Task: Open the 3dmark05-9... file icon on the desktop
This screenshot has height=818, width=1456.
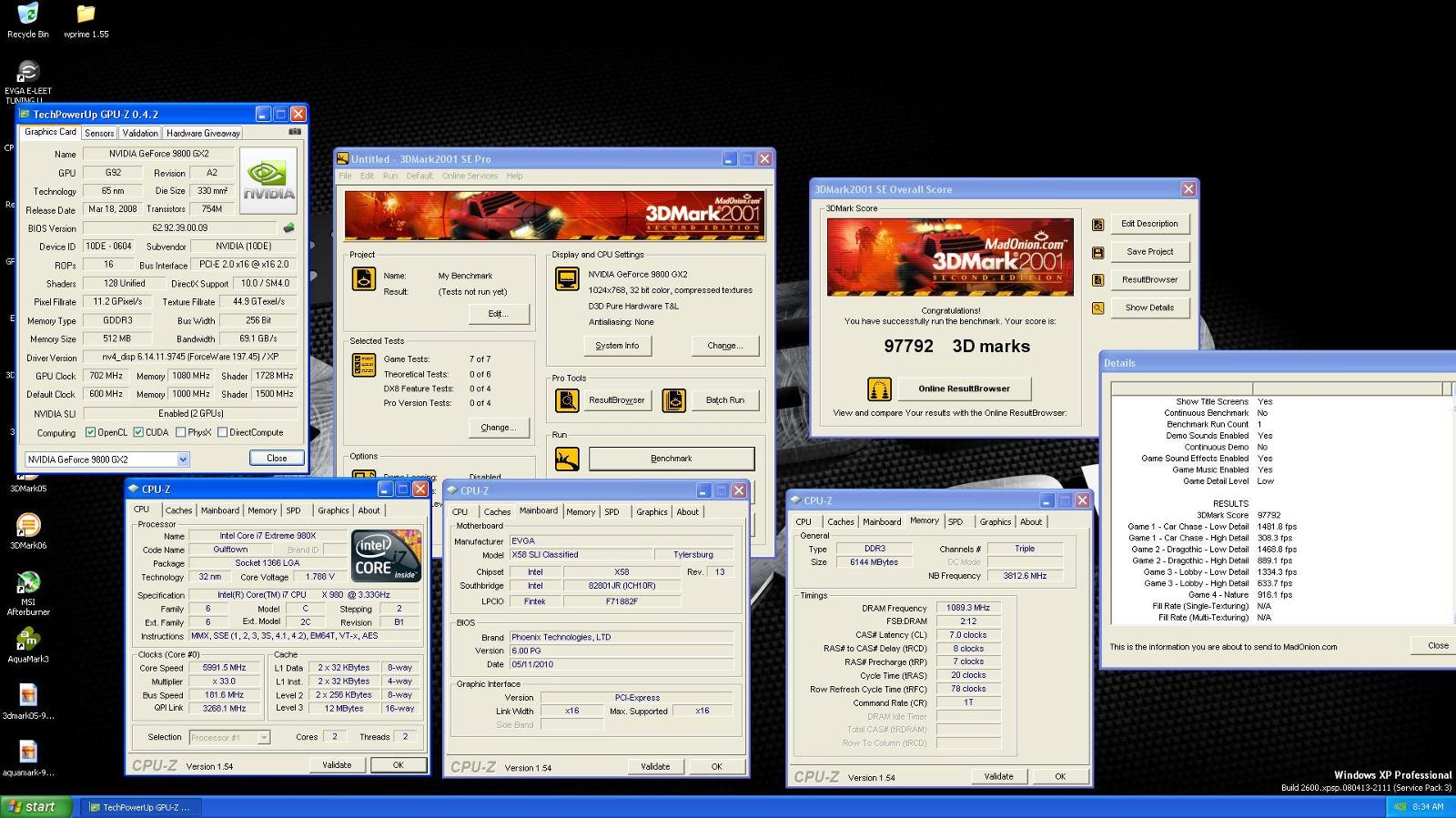Action: tap(28, 702)
